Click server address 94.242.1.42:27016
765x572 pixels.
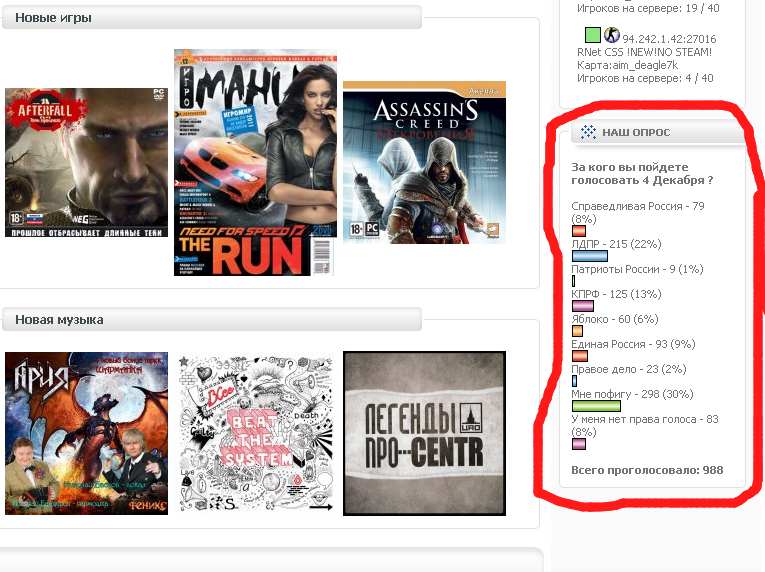coord(669,39)
